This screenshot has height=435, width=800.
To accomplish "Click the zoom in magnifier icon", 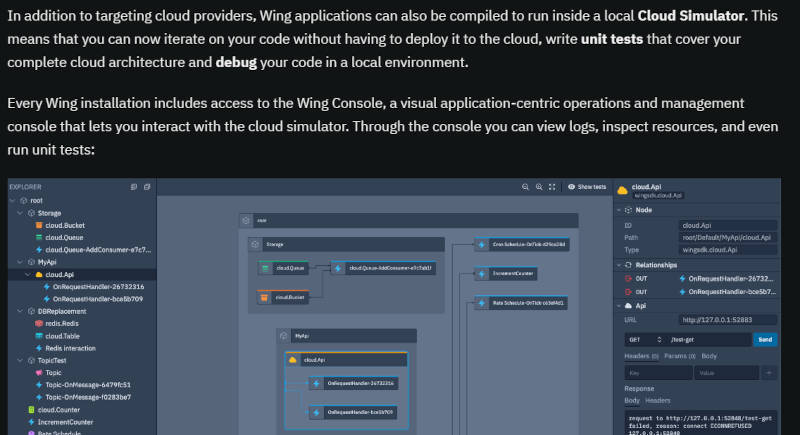I will coord(539,187).
